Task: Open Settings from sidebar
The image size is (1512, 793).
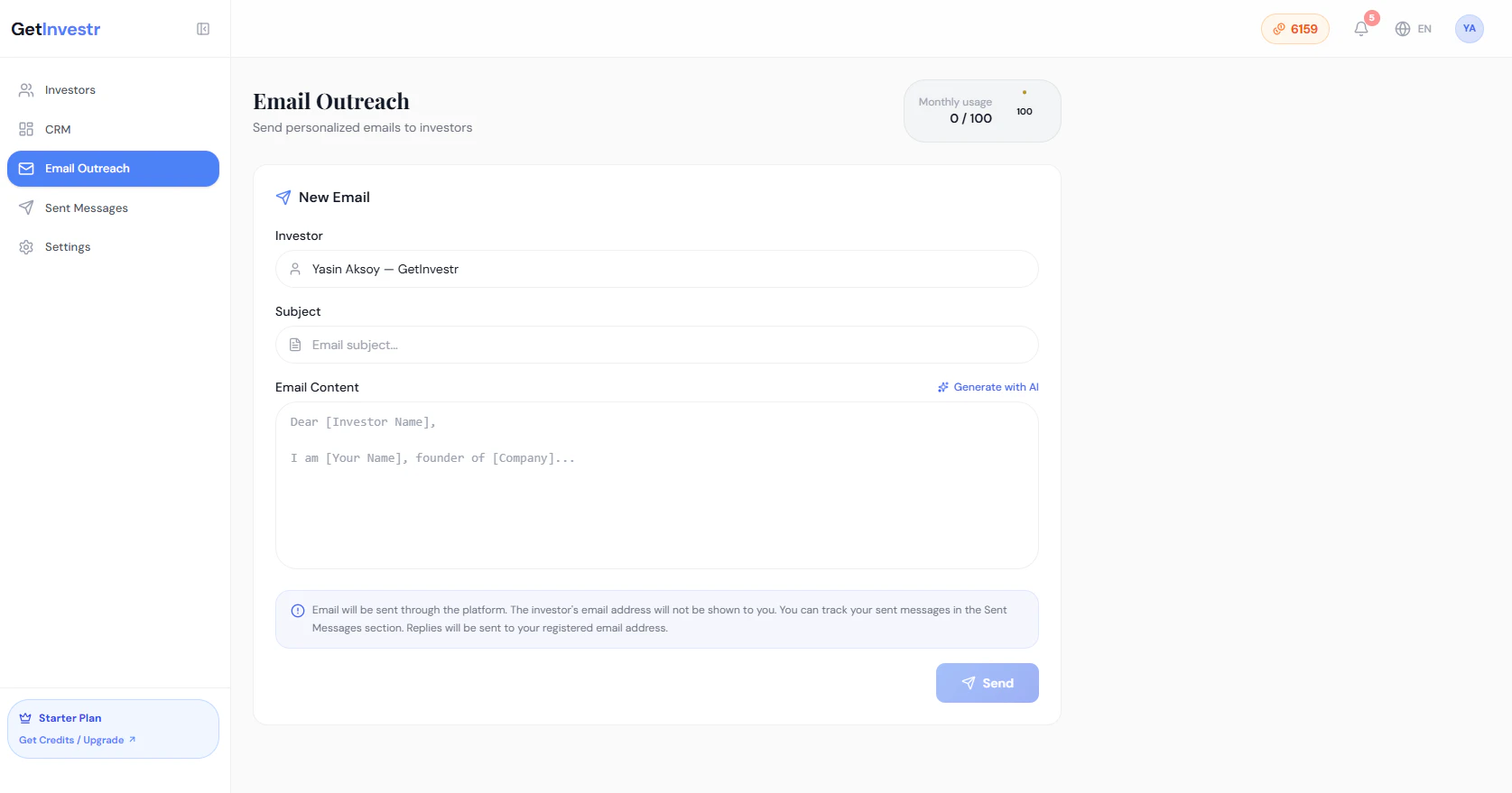Action: [113, 247]
